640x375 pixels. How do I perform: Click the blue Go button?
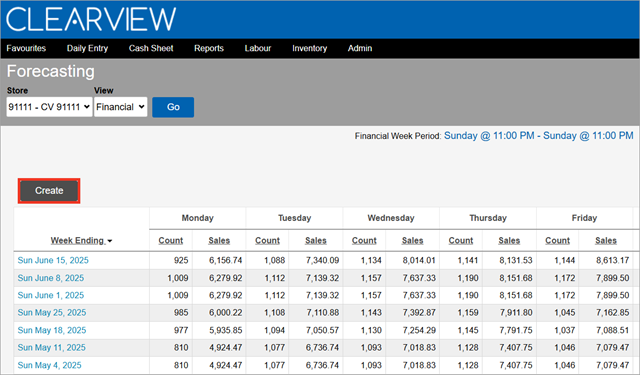coord(173,107)
